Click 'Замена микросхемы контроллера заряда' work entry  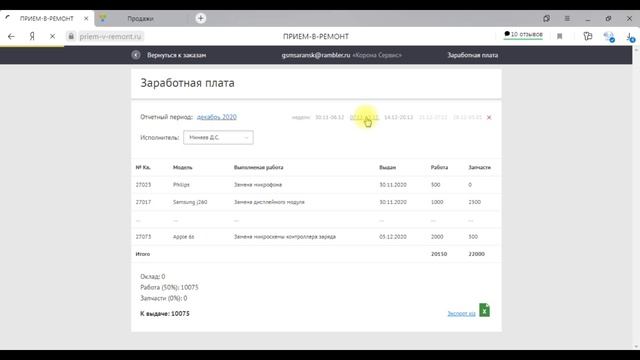click(284, 237)
